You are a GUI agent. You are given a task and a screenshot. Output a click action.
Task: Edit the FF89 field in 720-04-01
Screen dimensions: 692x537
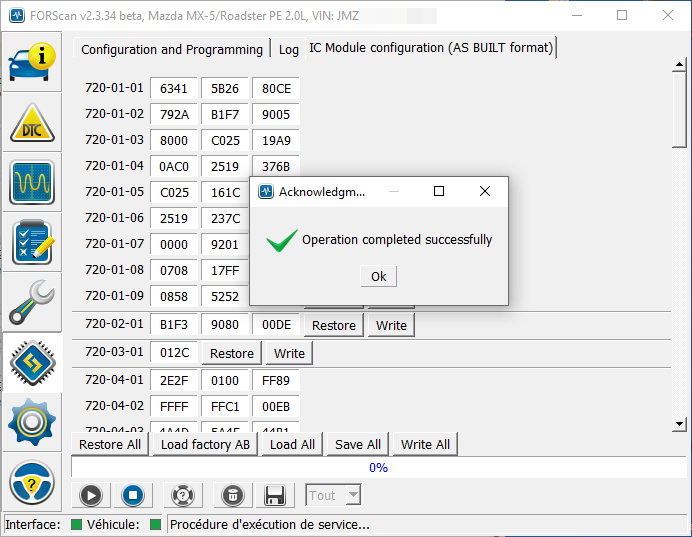pos(276,381)
